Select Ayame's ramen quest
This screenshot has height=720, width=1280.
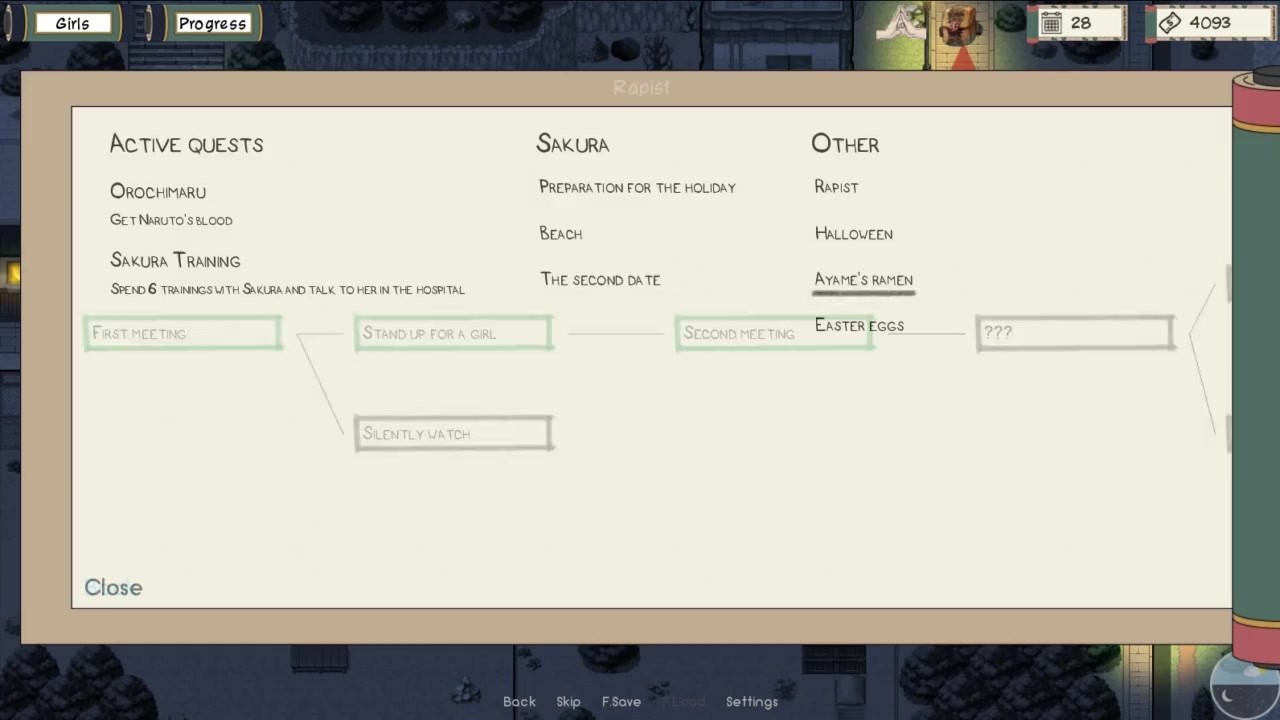[864, 280]
